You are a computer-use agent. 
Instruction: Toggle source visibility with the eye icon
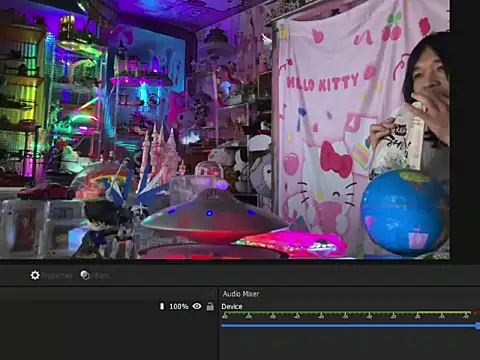coord(197,306)
